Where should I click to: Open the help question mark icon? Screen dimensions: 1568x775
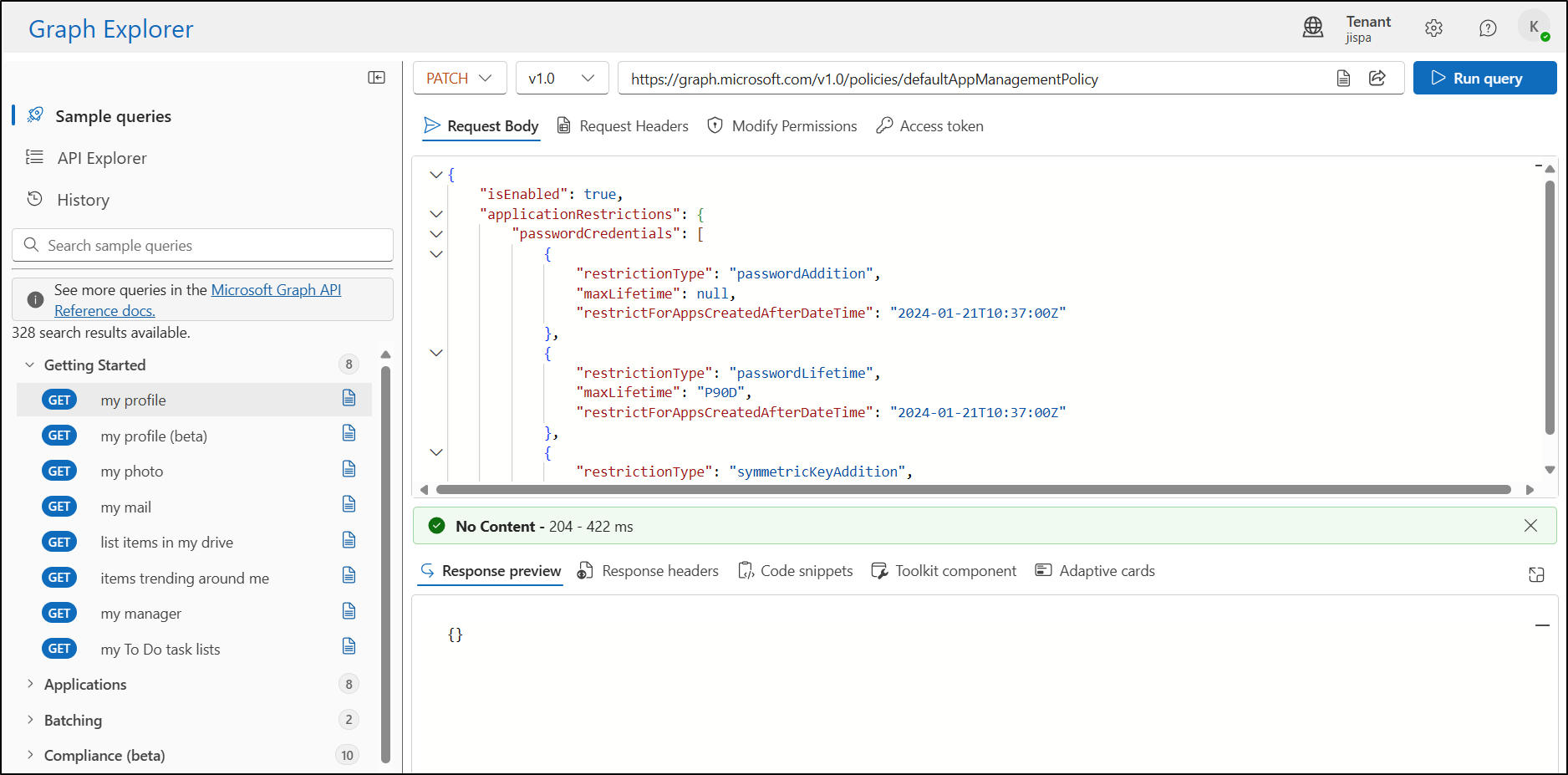click(x=1488, y=28)
